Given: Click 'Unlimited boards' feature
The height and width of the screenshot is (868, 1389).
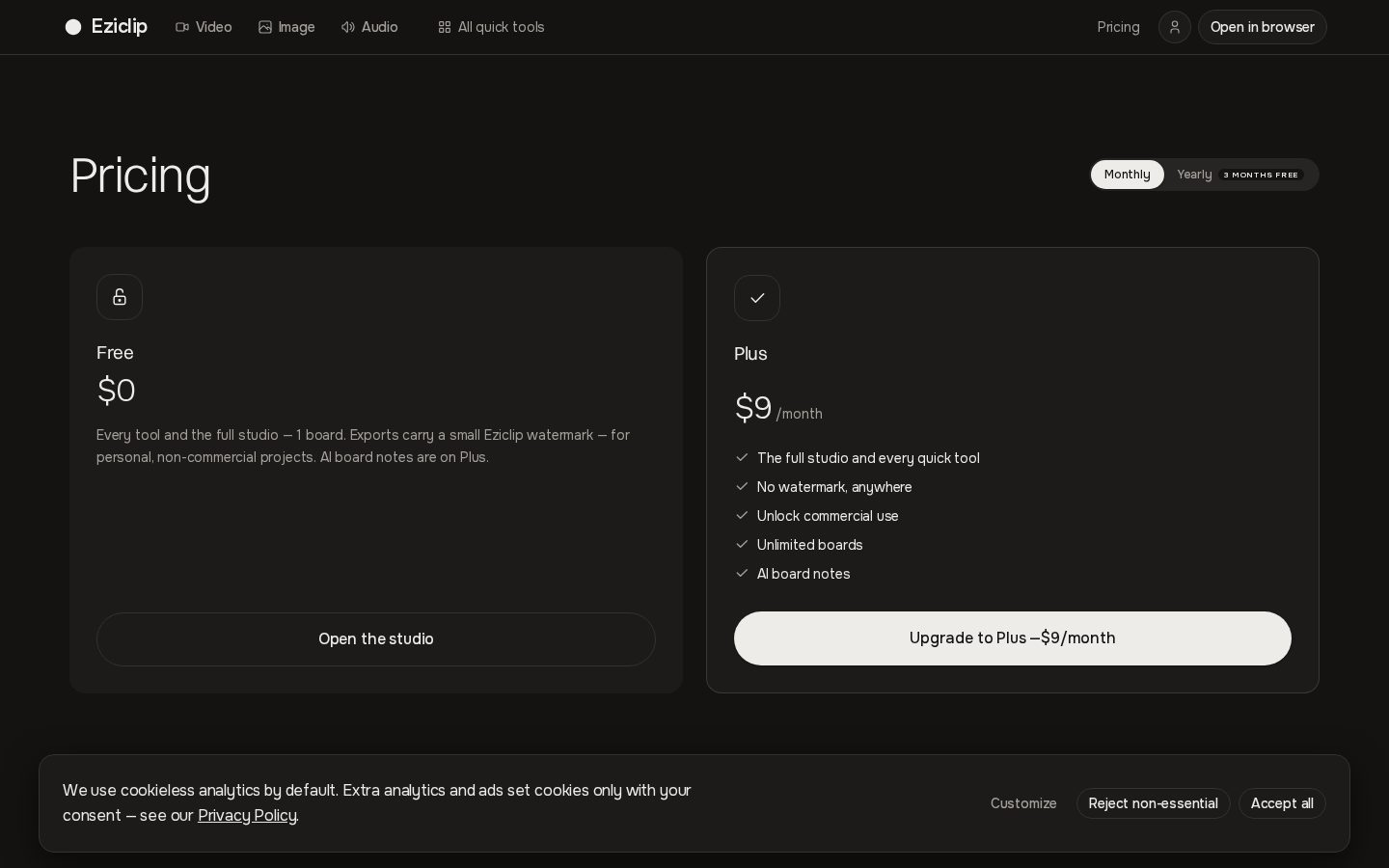Looking at the screenshot, I should tap(810, 545).
